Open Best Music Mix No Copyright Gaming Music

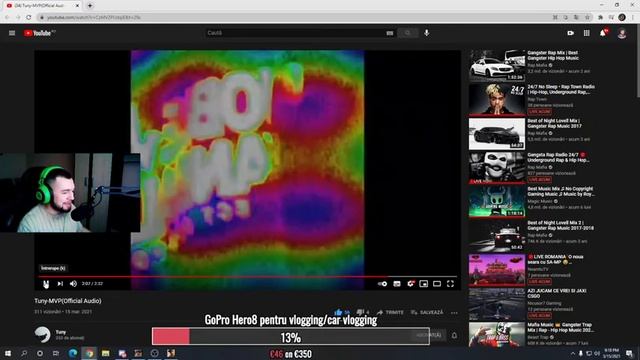[x=561, y=191]
